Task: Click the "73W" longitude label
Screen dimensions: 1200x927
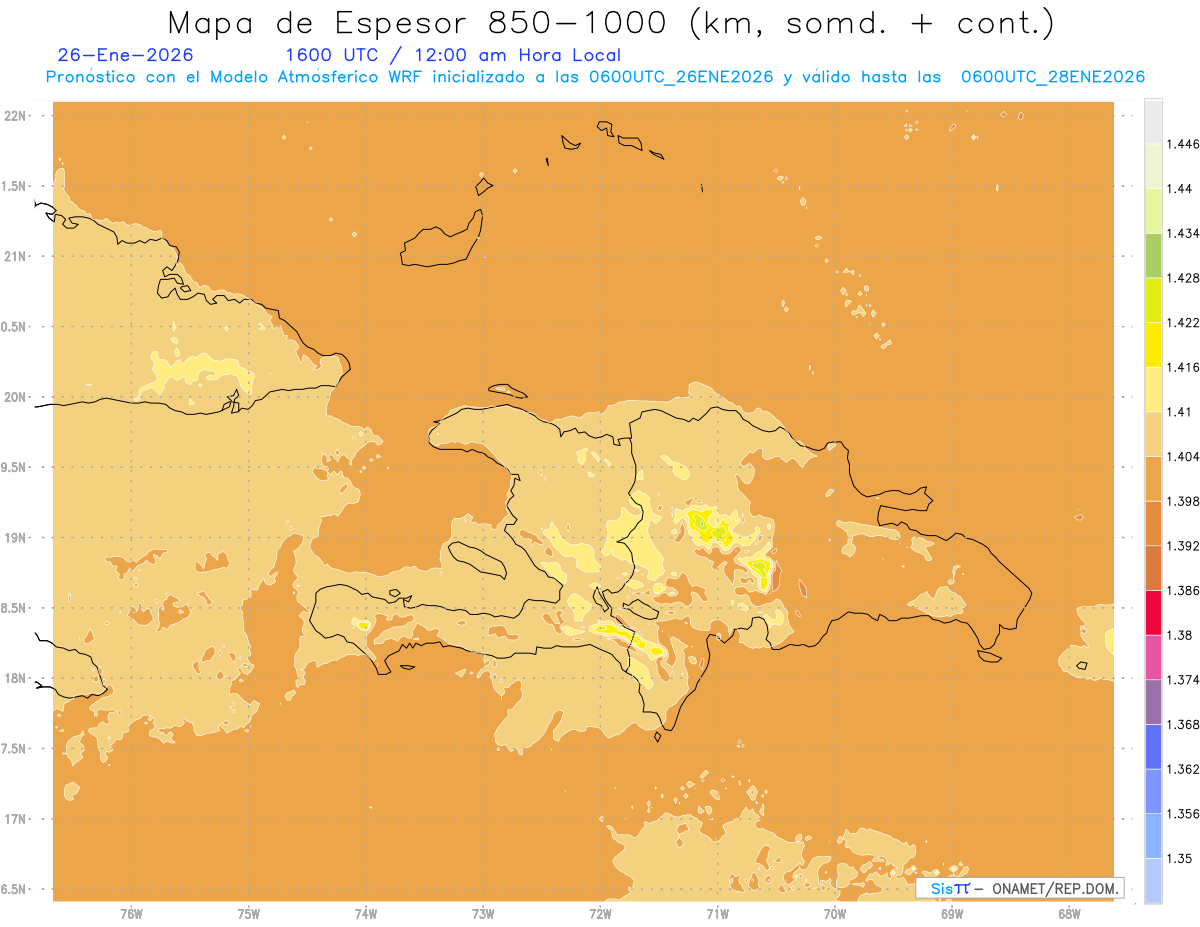Action: pos(483,913)
